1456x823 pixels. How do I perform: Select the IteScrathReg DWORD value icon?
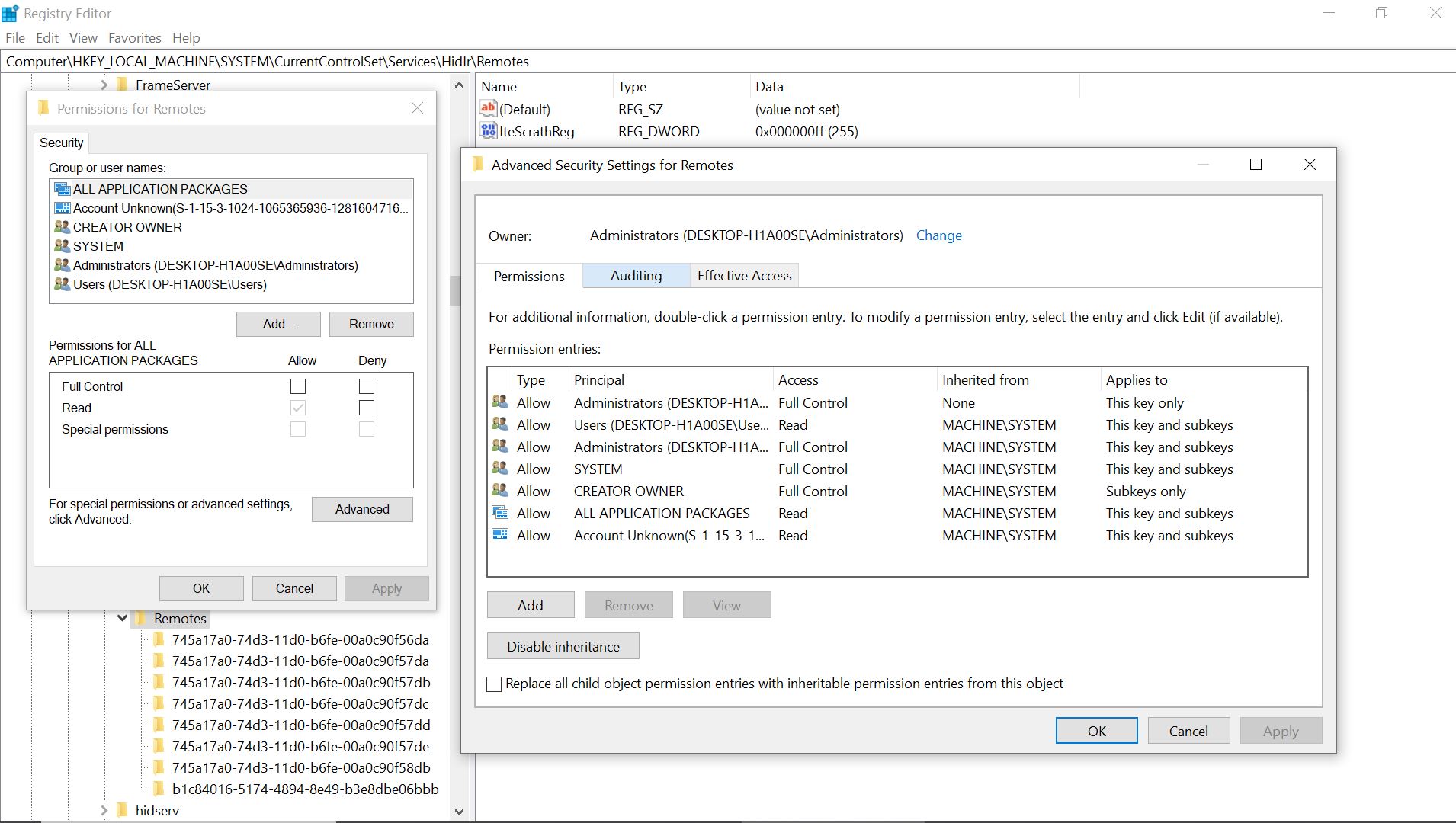pos(489,131)
